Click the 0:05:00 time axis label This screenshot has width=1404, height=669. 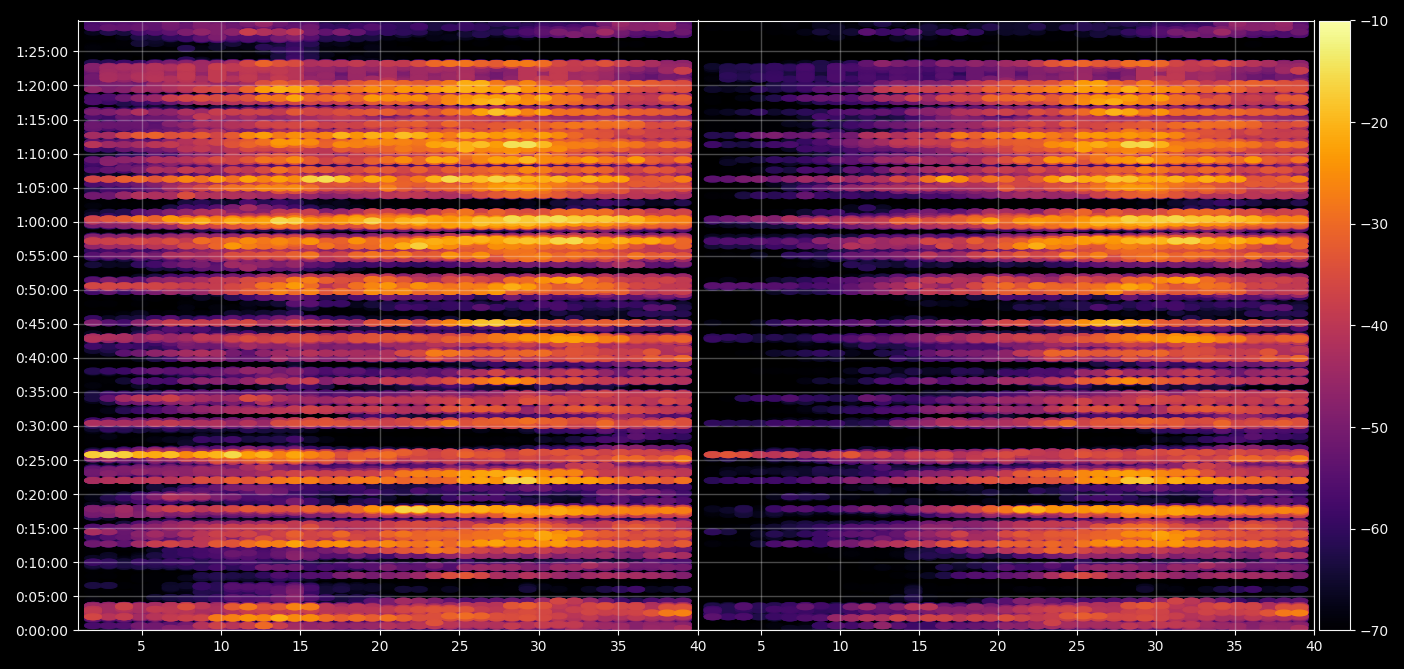[42, 597]
